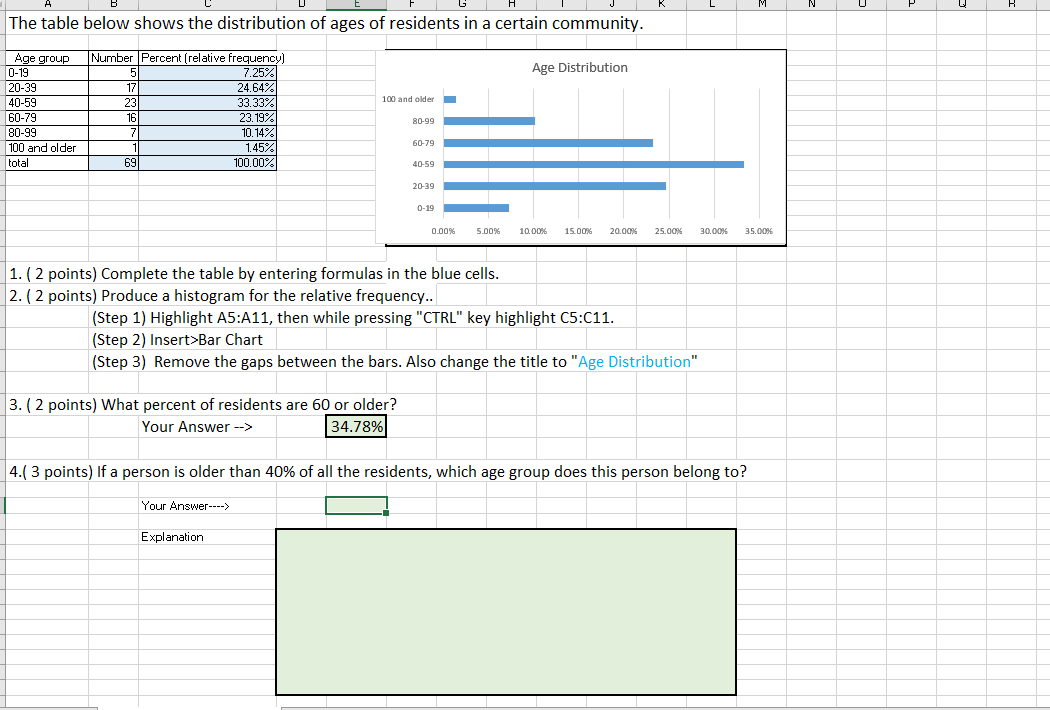Select 'Percent (relative frequency)' header cell
1050x710 pixels.
(x=208, y=58)
